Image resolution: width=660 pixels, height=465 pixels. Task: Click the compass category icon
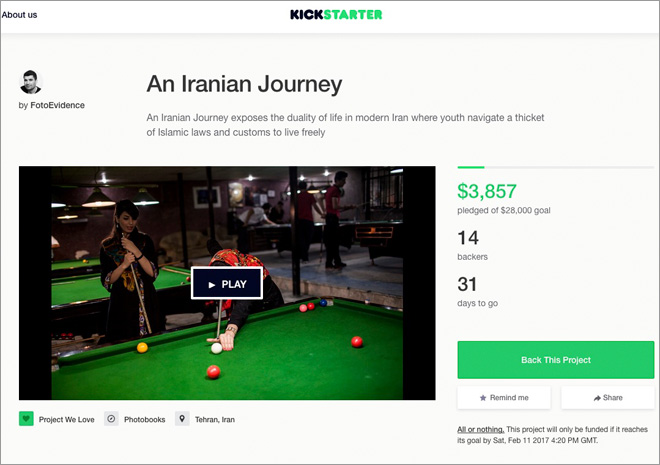(x=111, y=419)
